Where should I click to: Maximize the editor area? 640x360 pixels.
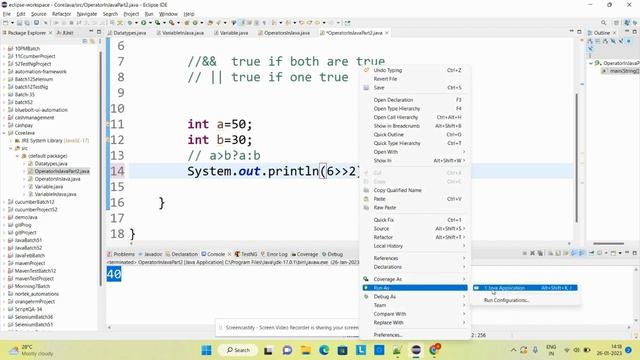[x=579, y=32]
